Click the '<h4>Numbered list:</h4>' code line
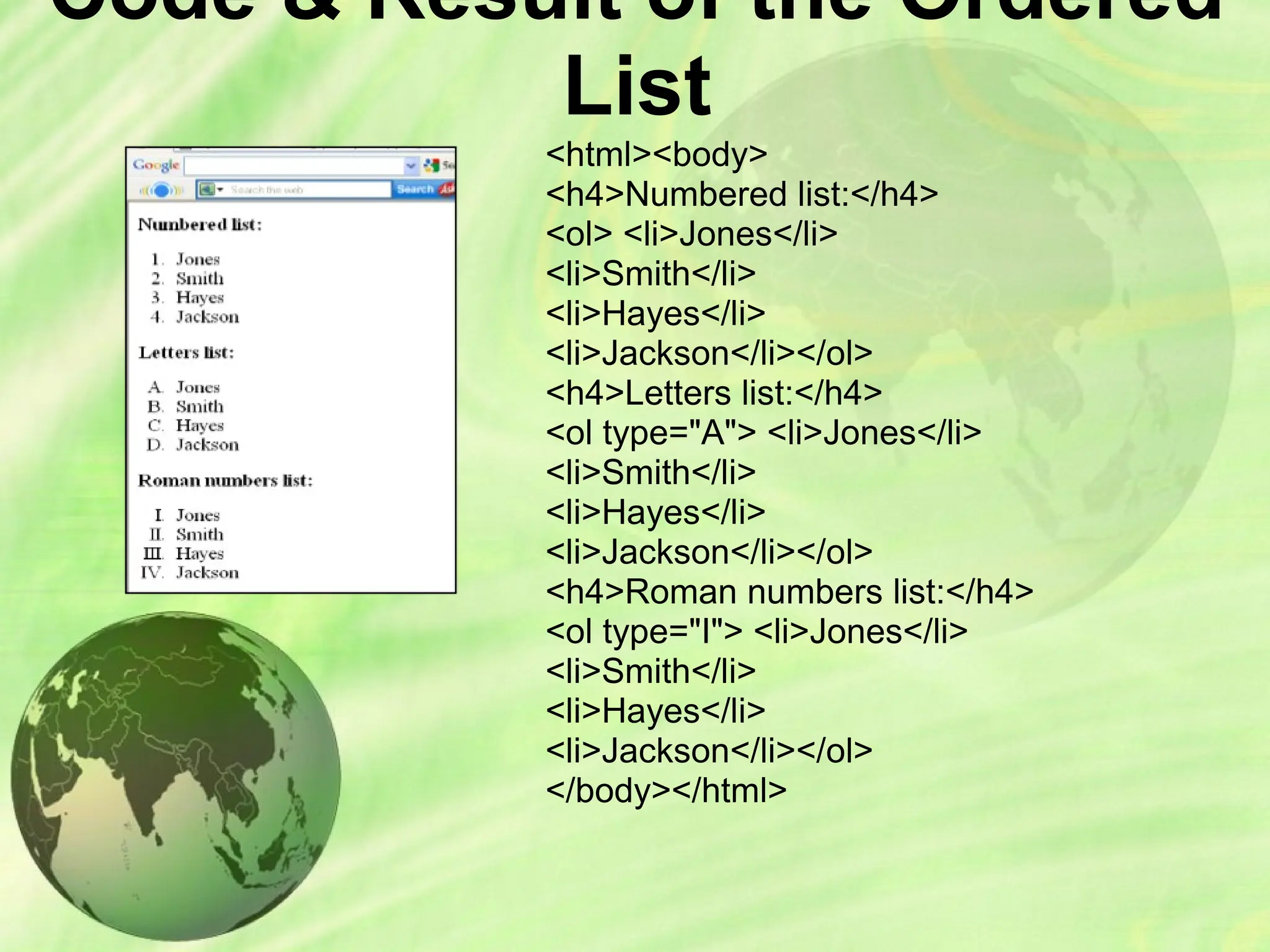The height and width of the screenshot is (952, 1270). point(742,194)
